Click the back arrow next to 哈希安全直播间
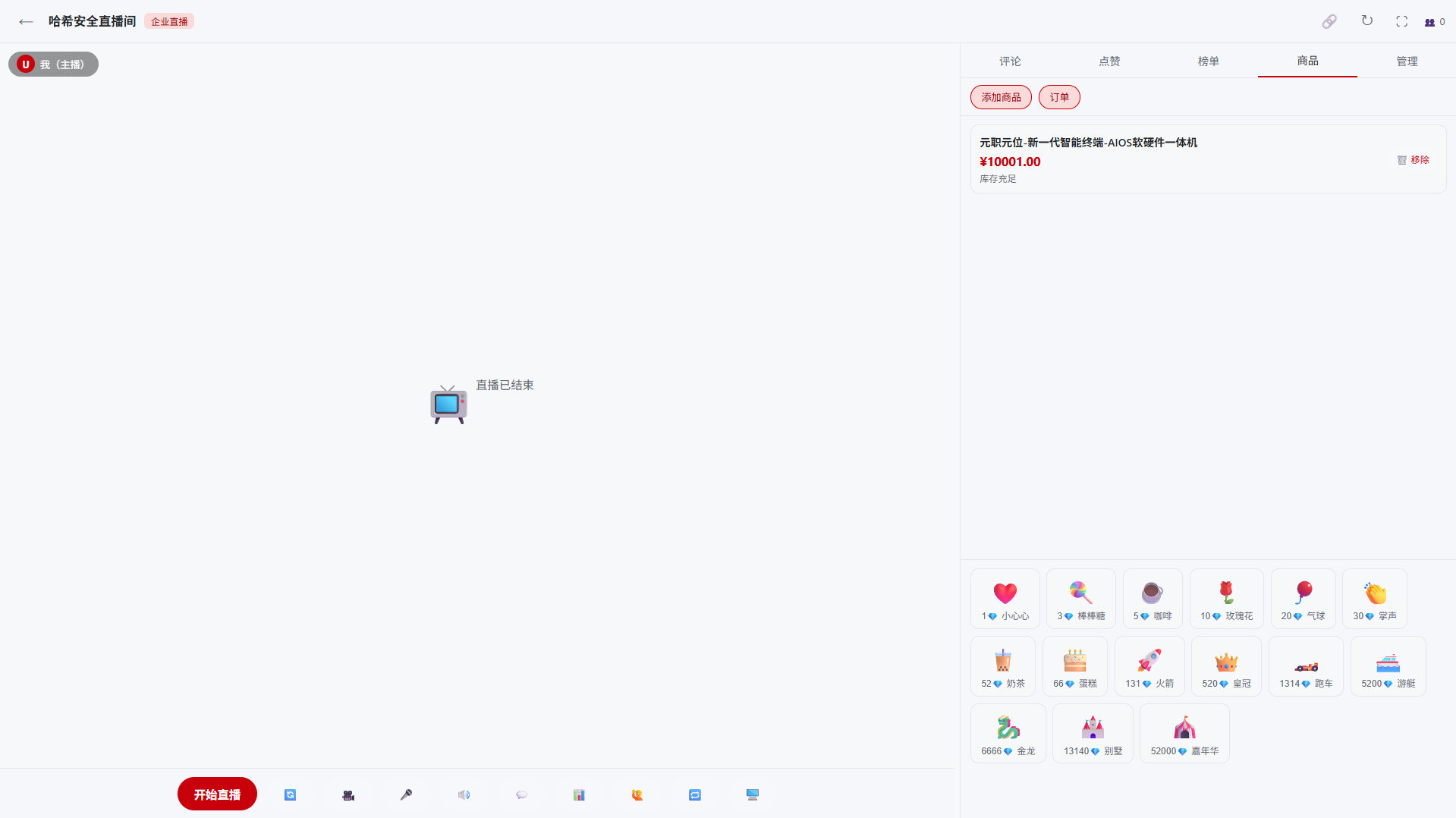This screenshot has width=1456, height=818. (x=26, y=21)
